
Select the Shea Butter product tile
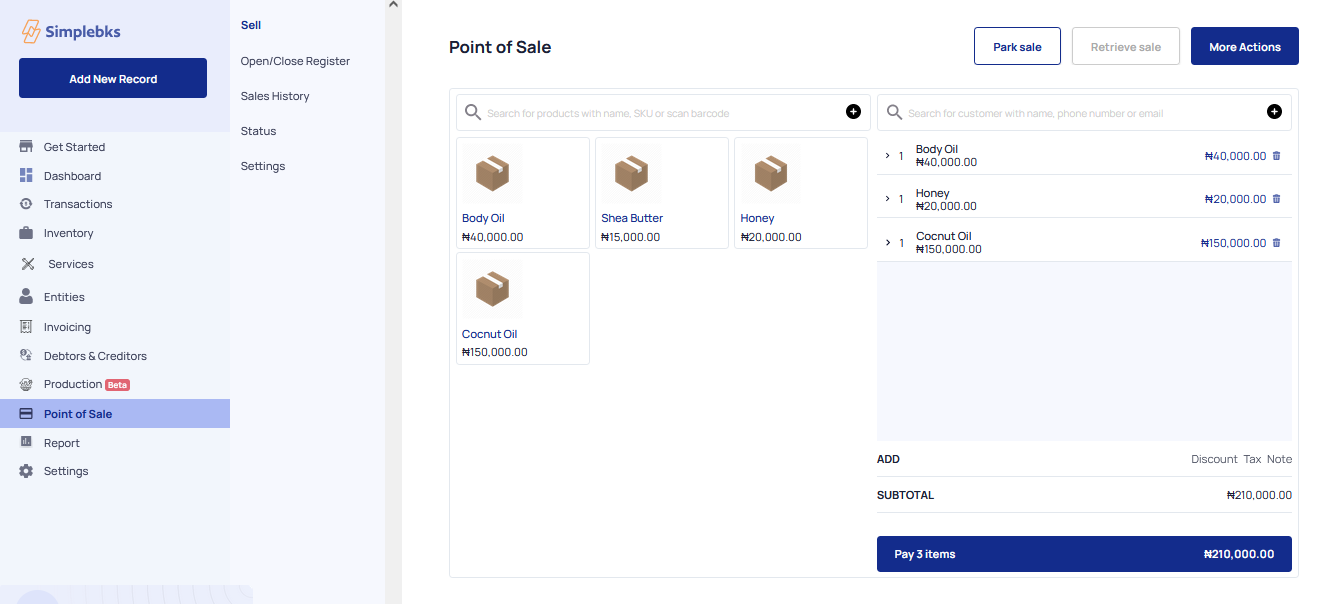[661, 193]
